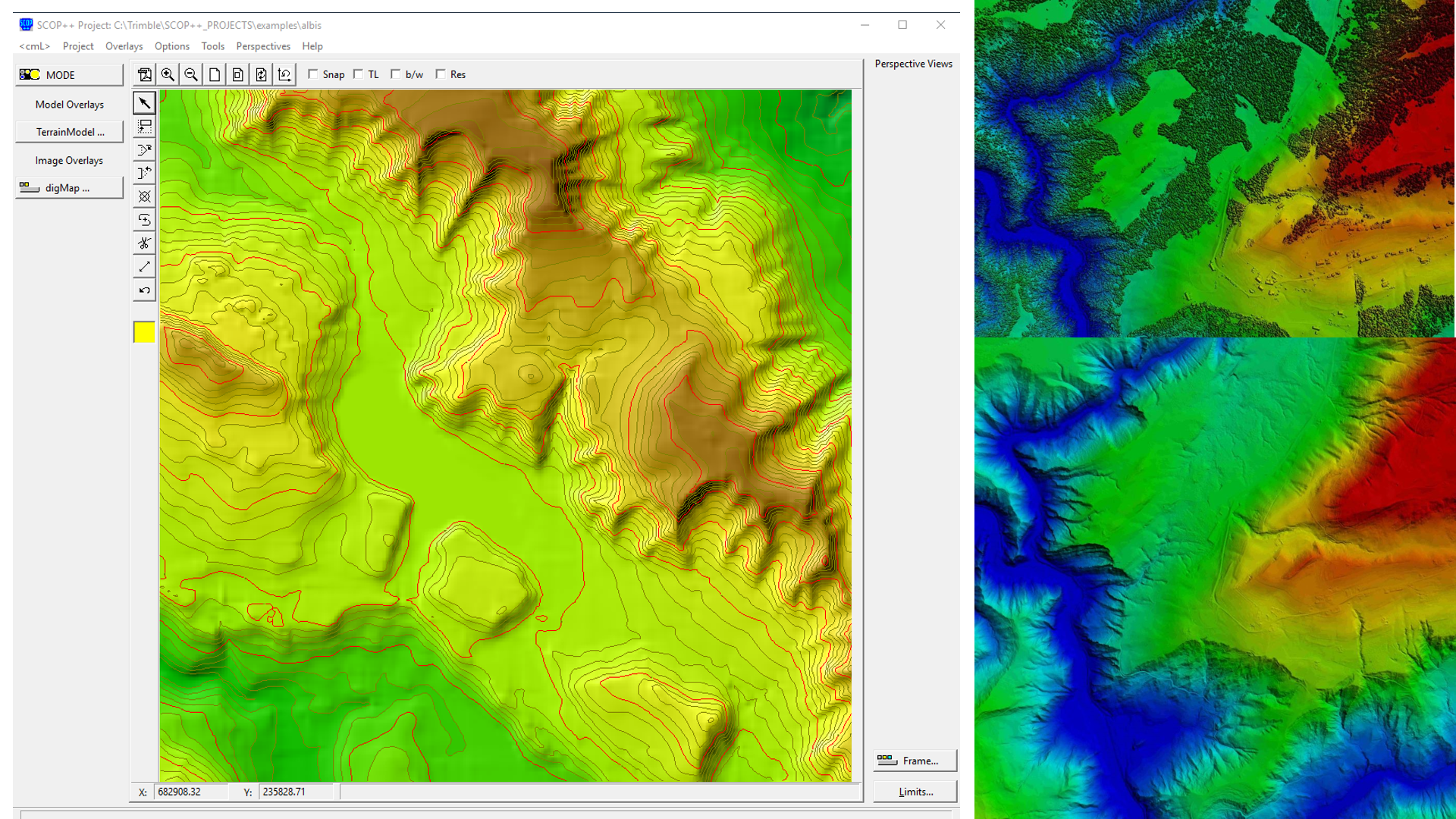Open the Overlays menu
Image resolution: width=1456 pixels, height=819 pixels.
coord(124,46)
